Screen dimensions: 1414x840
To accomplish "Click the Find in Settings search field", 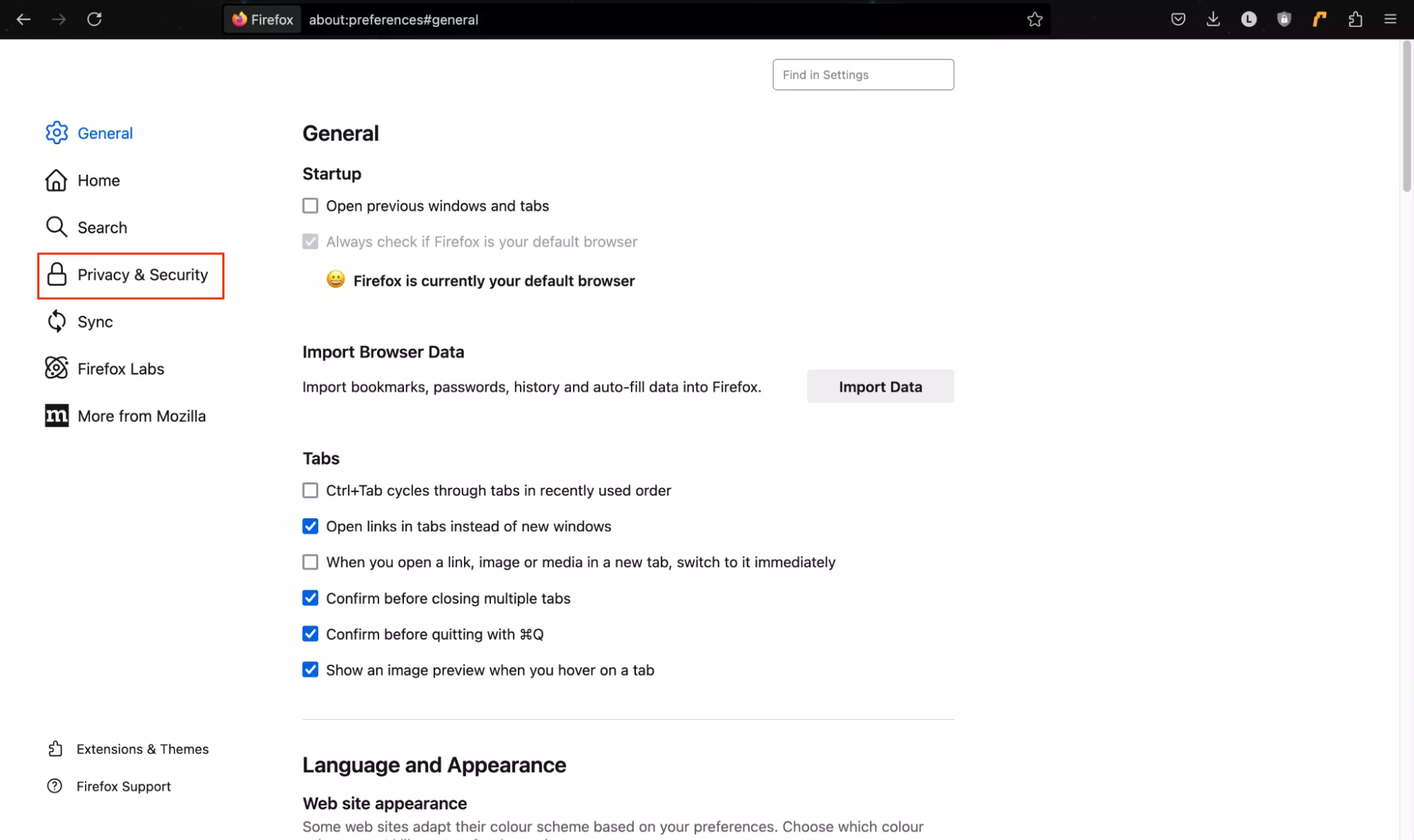I will click(x=863, y=75).
